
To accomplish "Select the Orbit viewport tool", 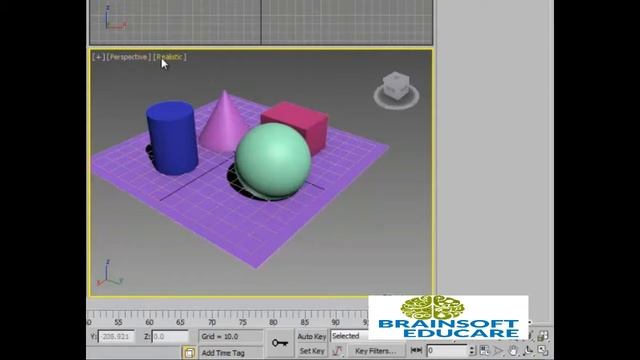I will [x=528, y=350].
